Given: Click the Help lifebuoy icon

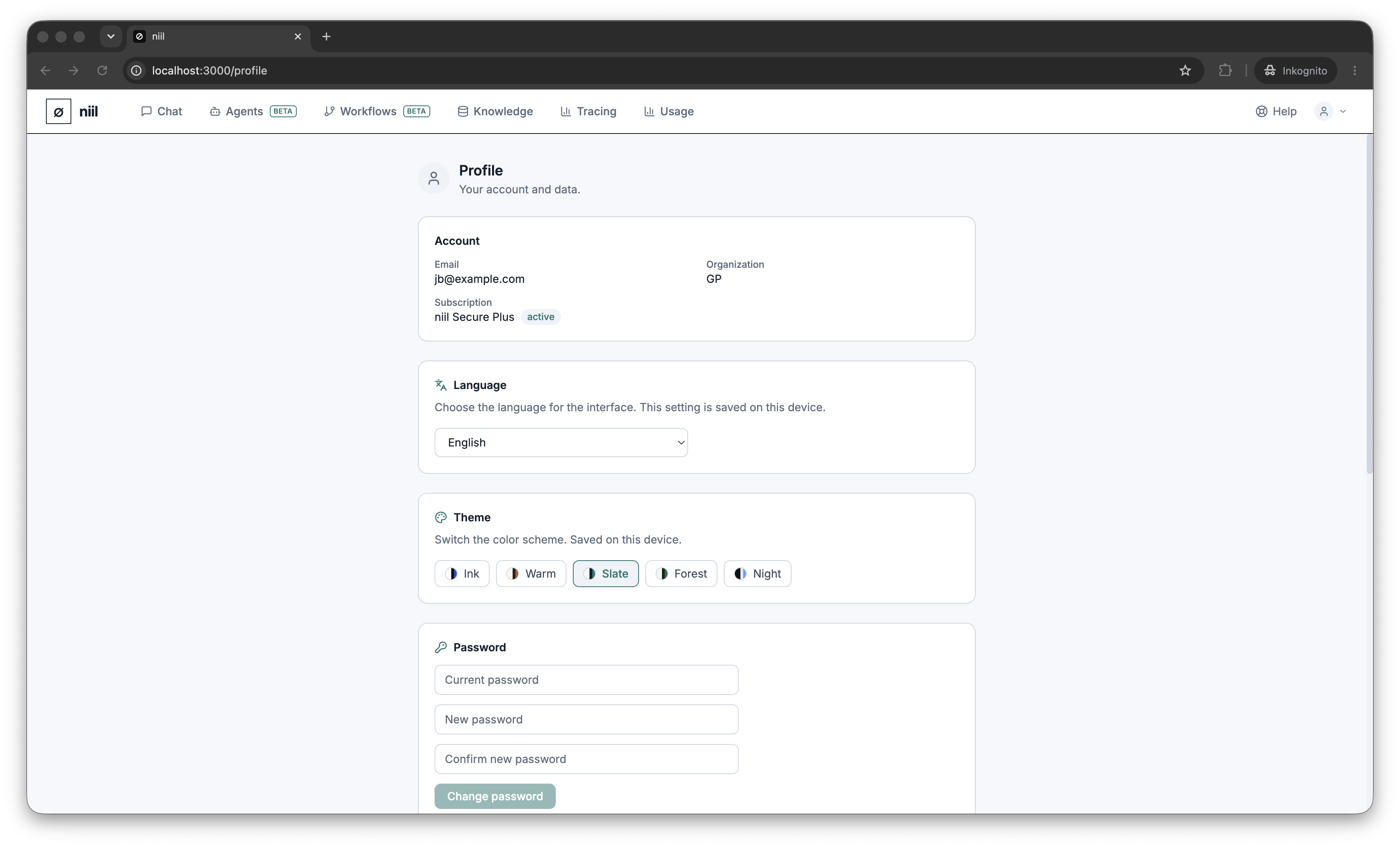Looking at the screenshot, I should [x=1261, y=111].
